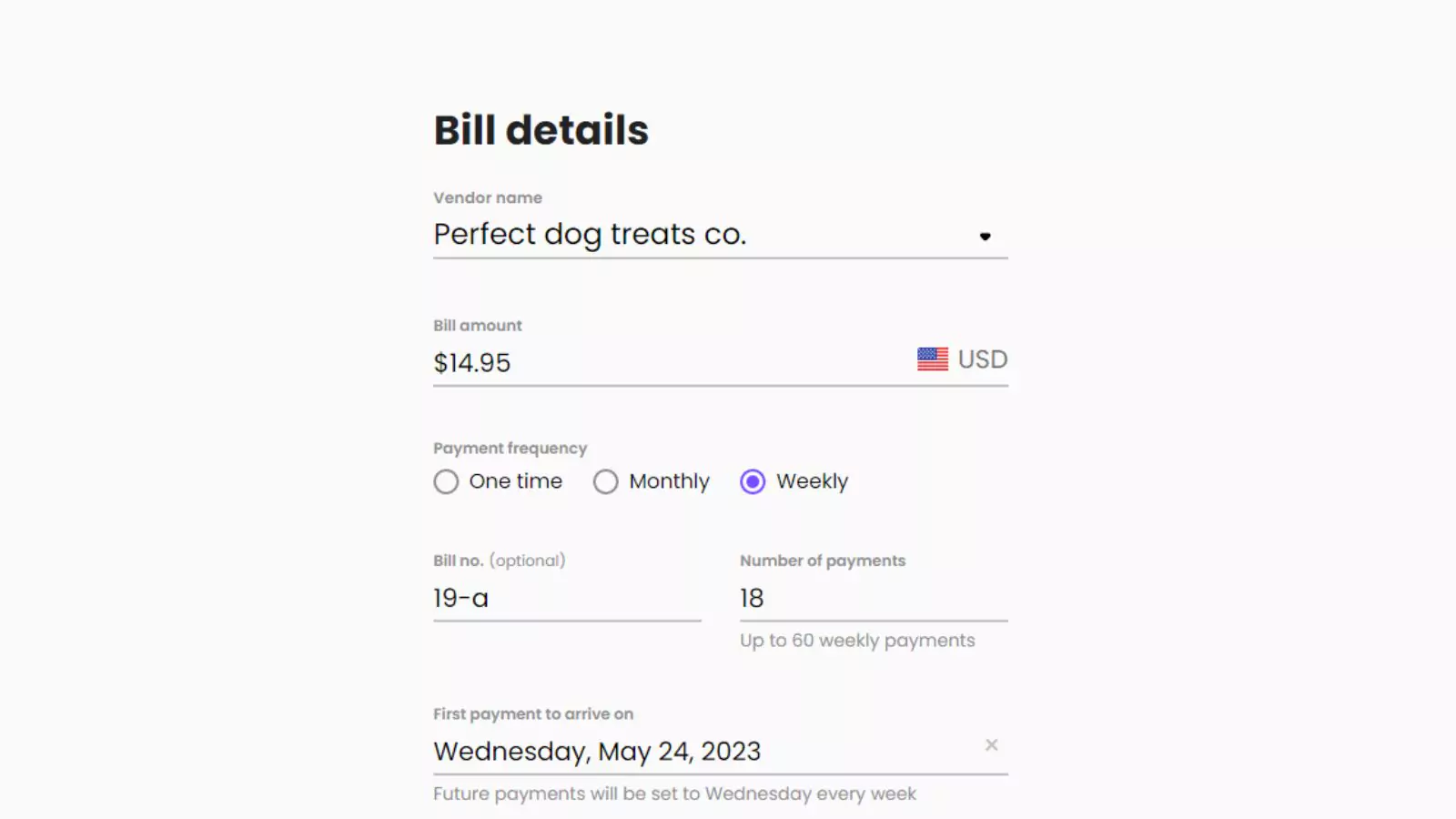Click the Vendor name field label
The width and height of the screenshot is (1456, 819).
click(488, 197)
